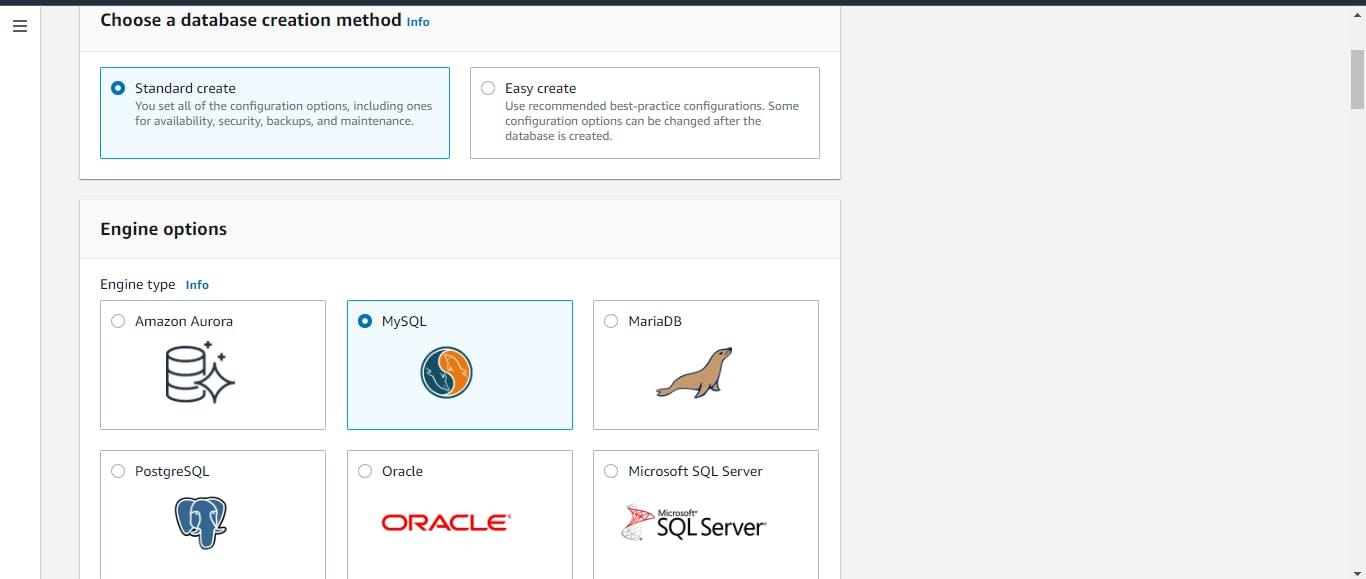
Task: Choose MySQL engine radio button
Action: tap(365, 321)
